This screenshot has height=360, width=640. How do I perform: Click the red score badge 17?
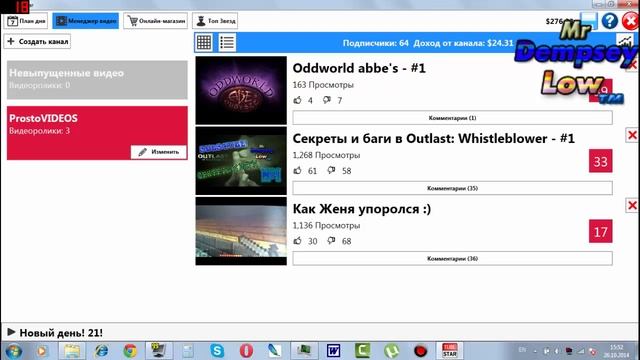tap(600, 231)
